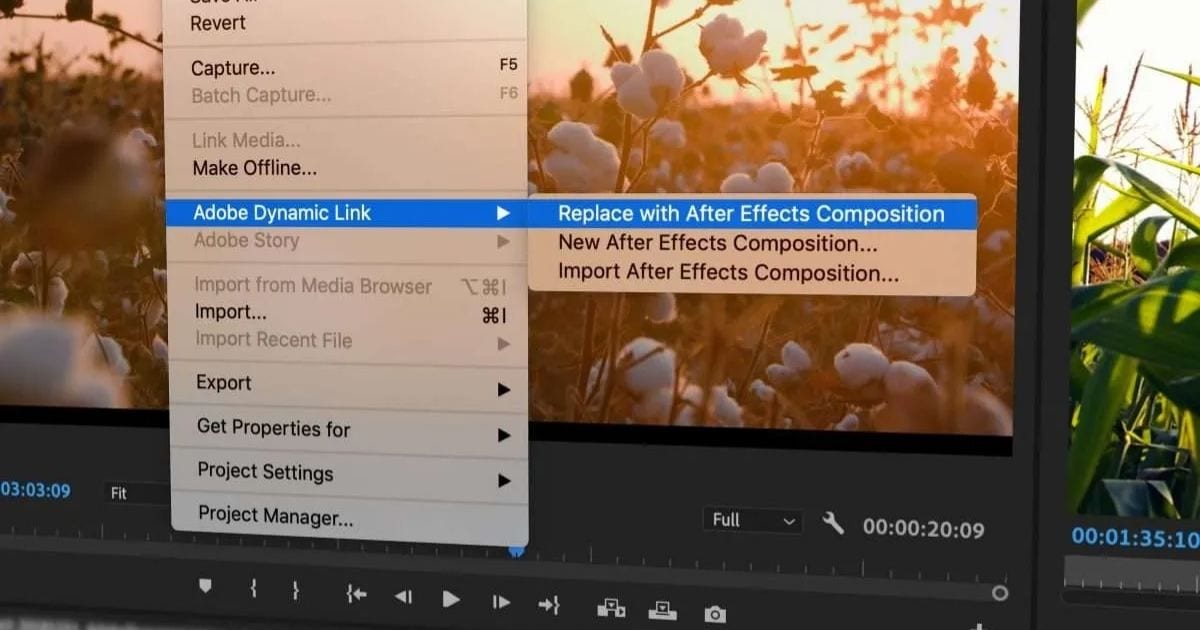Expand the Adobe Story submenu arrow
This screenshot has width=1200, height=630.
click(503, 241)
